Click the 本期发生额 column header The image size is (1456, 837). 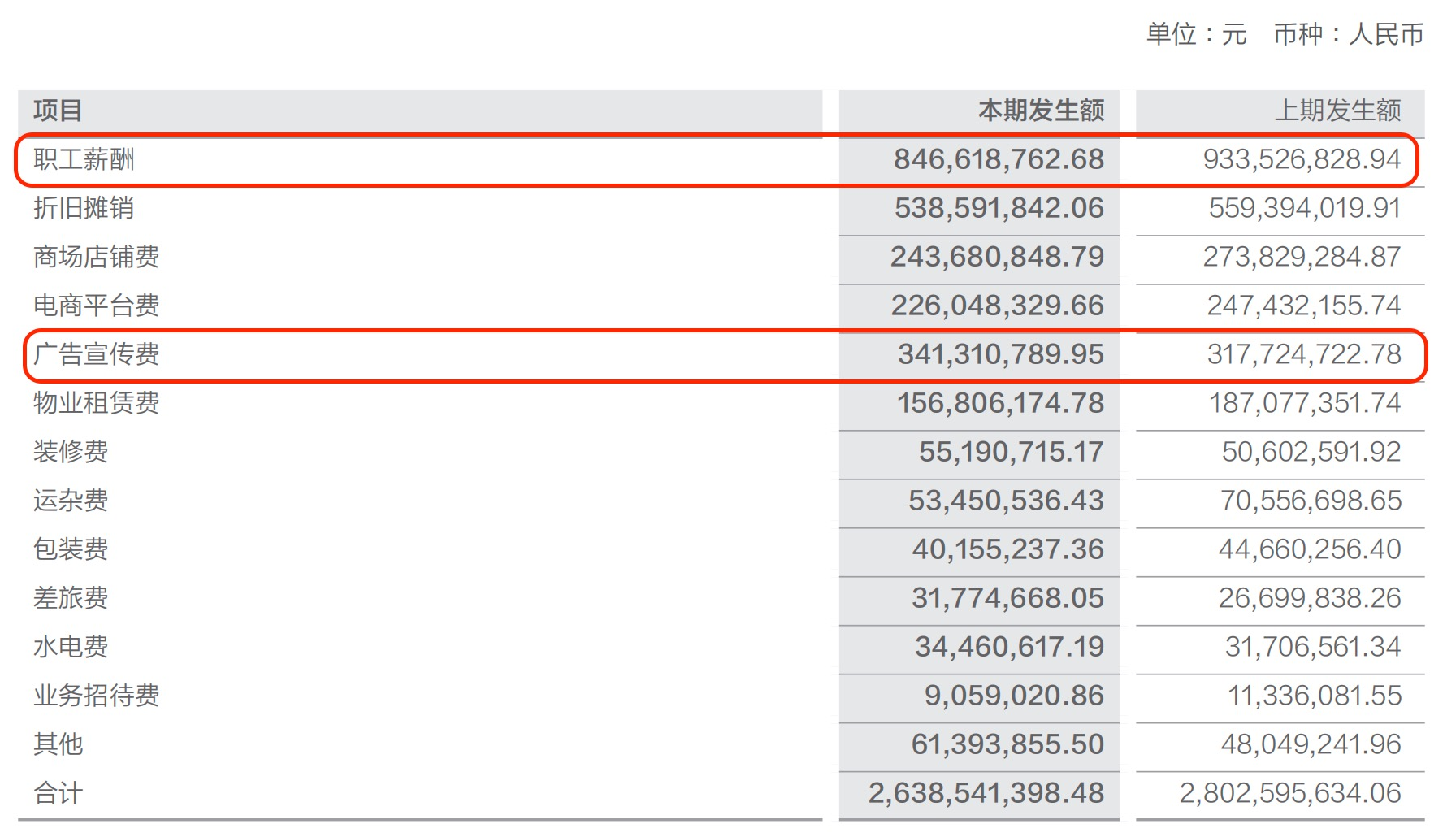tap(1040, 111)
